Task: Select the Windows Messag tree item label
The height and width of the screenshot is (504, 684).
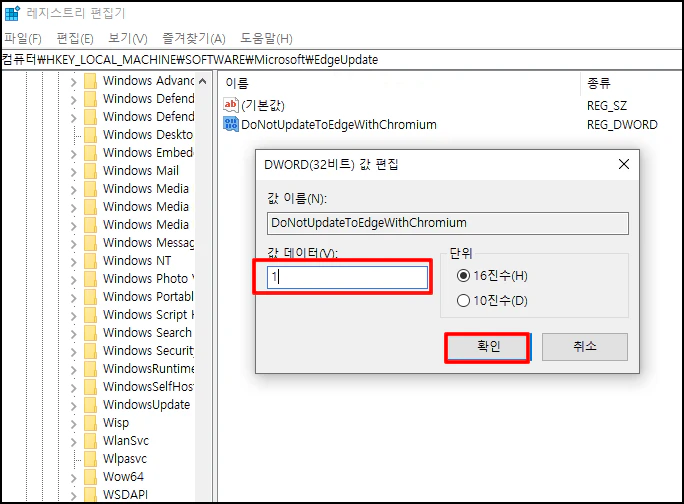Action: (148, 243)
